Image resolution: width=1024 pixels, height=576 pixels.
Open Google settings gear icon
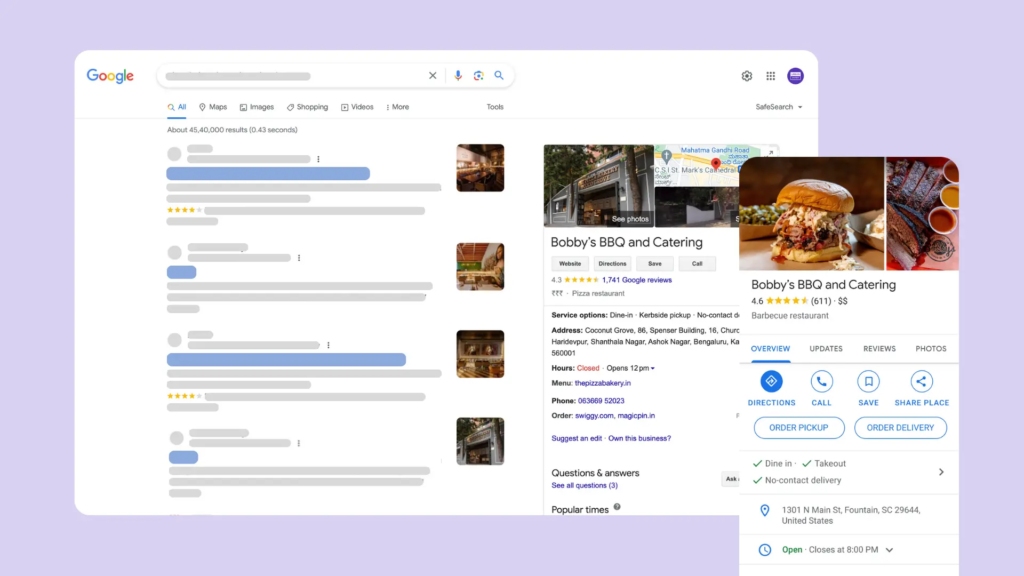[x=746, y=76]
